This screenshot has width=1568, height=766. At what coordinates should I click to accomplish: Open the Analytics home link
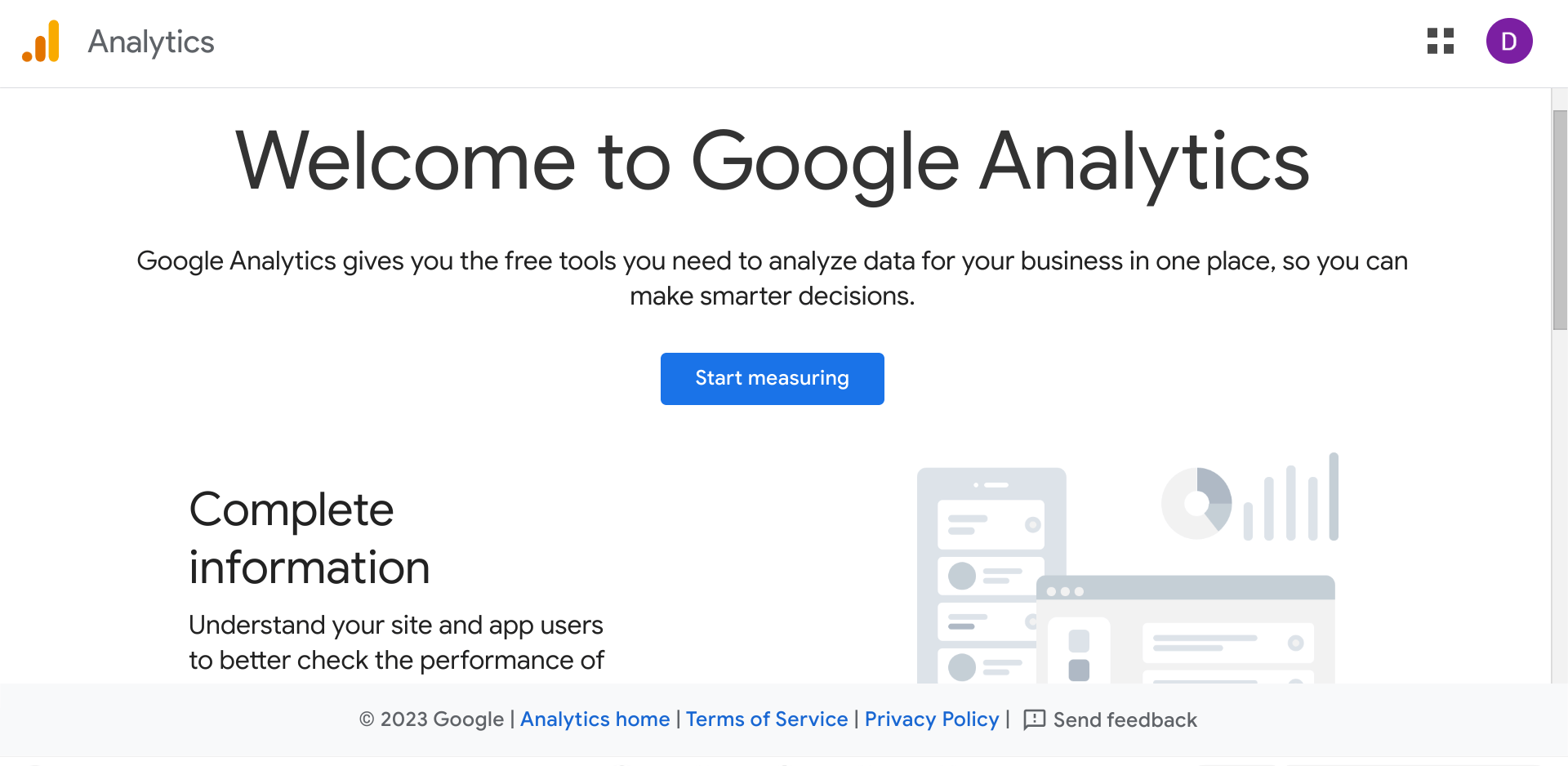coord(595,719)
